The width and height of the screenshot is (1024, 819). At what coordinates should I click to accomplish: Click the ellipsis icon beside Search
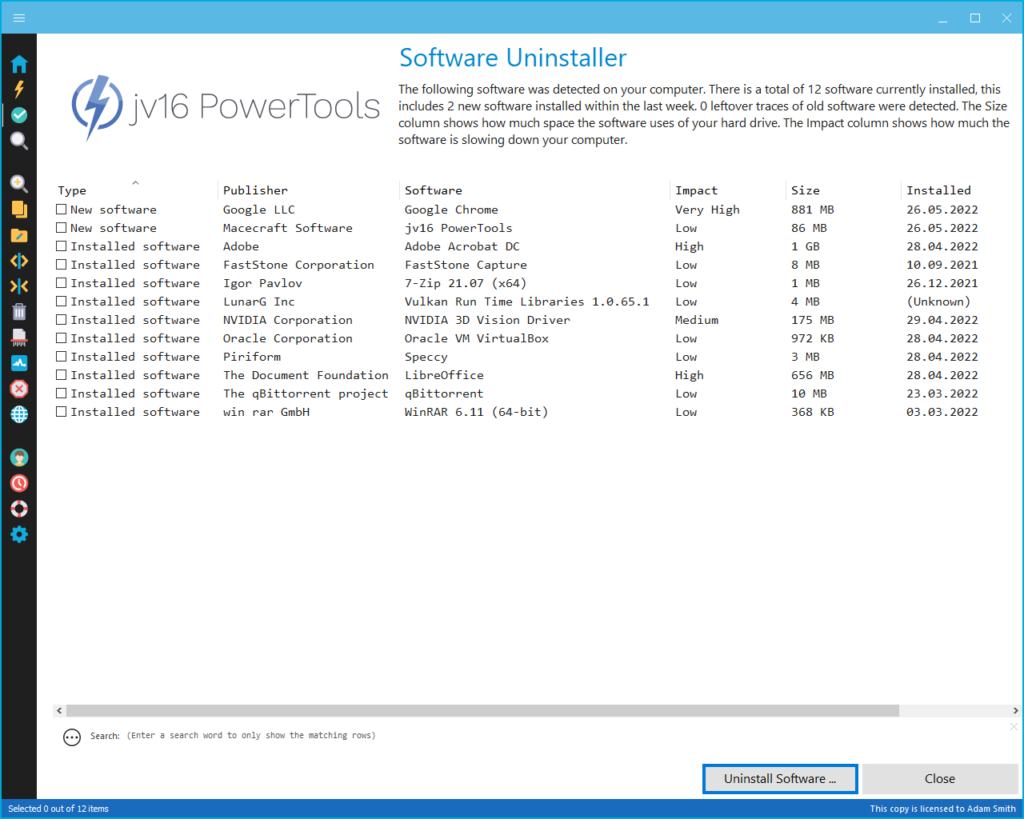pyautogui.click(x=72, y=737)
